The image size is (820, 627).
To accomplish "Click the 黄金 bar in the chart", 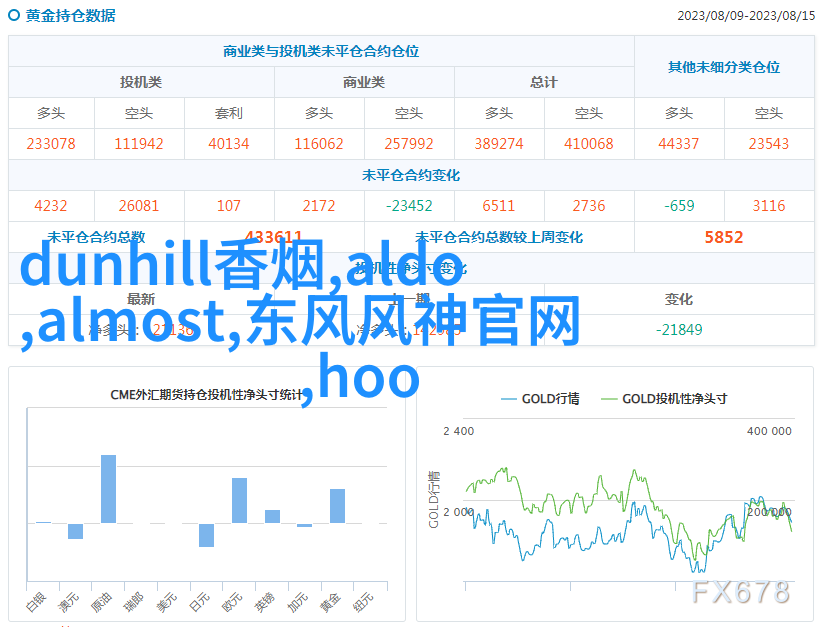I will (337, 506).
